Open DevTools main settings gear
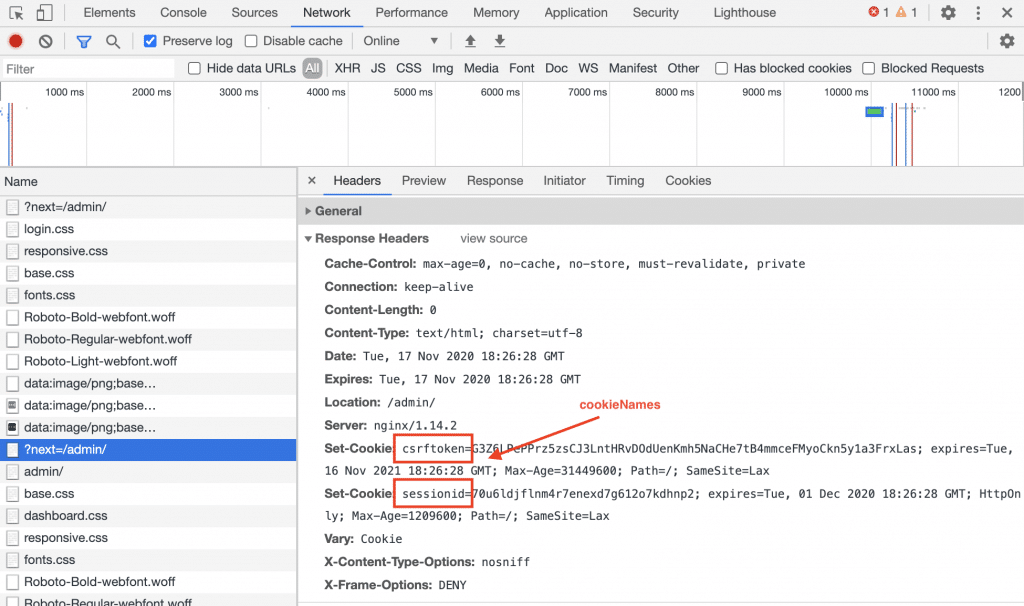This screenshot has height=606, width=1024. [948, 12]
